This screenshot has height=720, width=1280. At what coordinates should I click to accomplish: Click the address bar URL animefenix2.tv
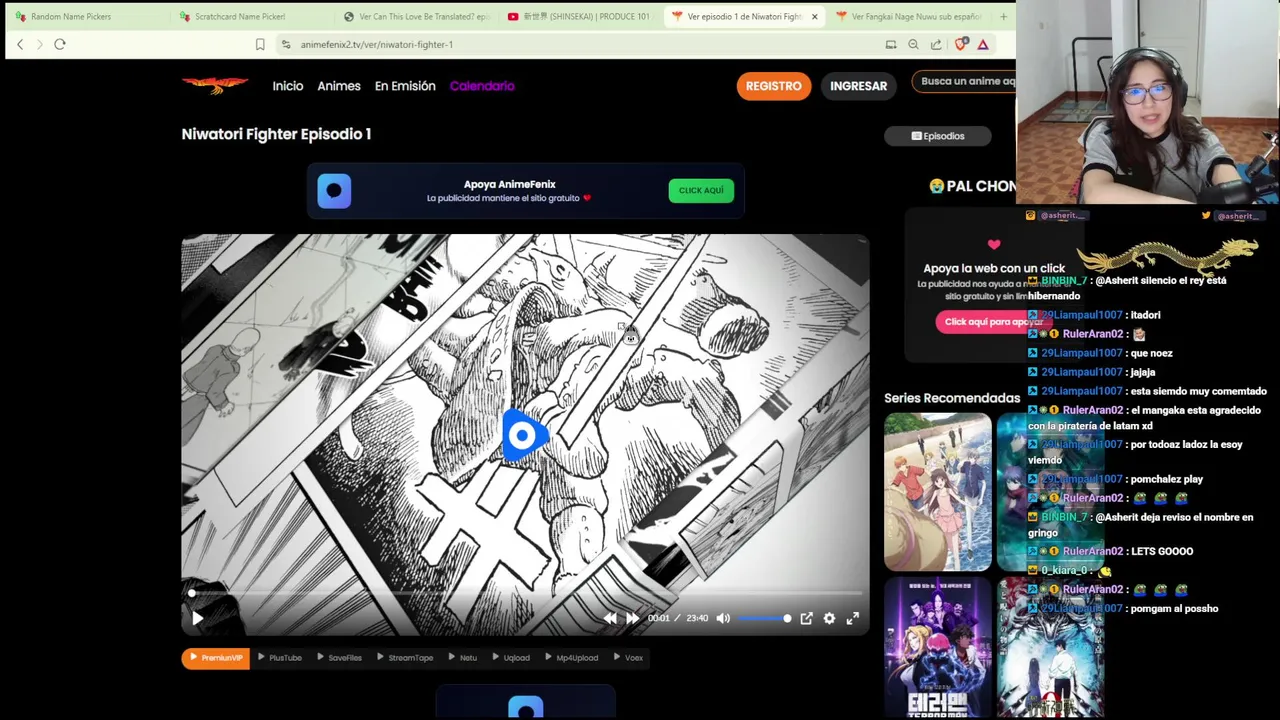(376, 44)
